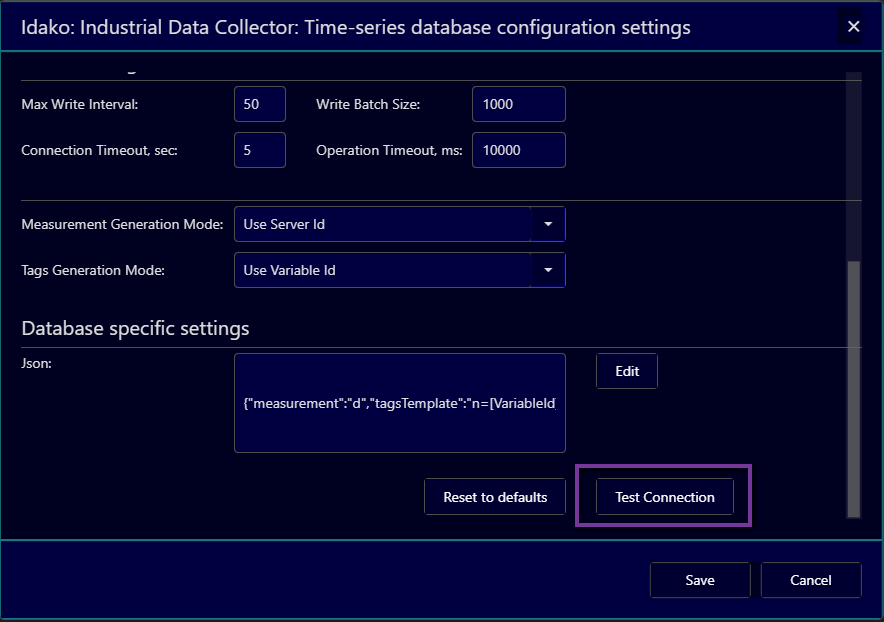This screenshot has width=884, height=622.
Task: Click the Max Write Interval input field
Action: click(260, 104)
